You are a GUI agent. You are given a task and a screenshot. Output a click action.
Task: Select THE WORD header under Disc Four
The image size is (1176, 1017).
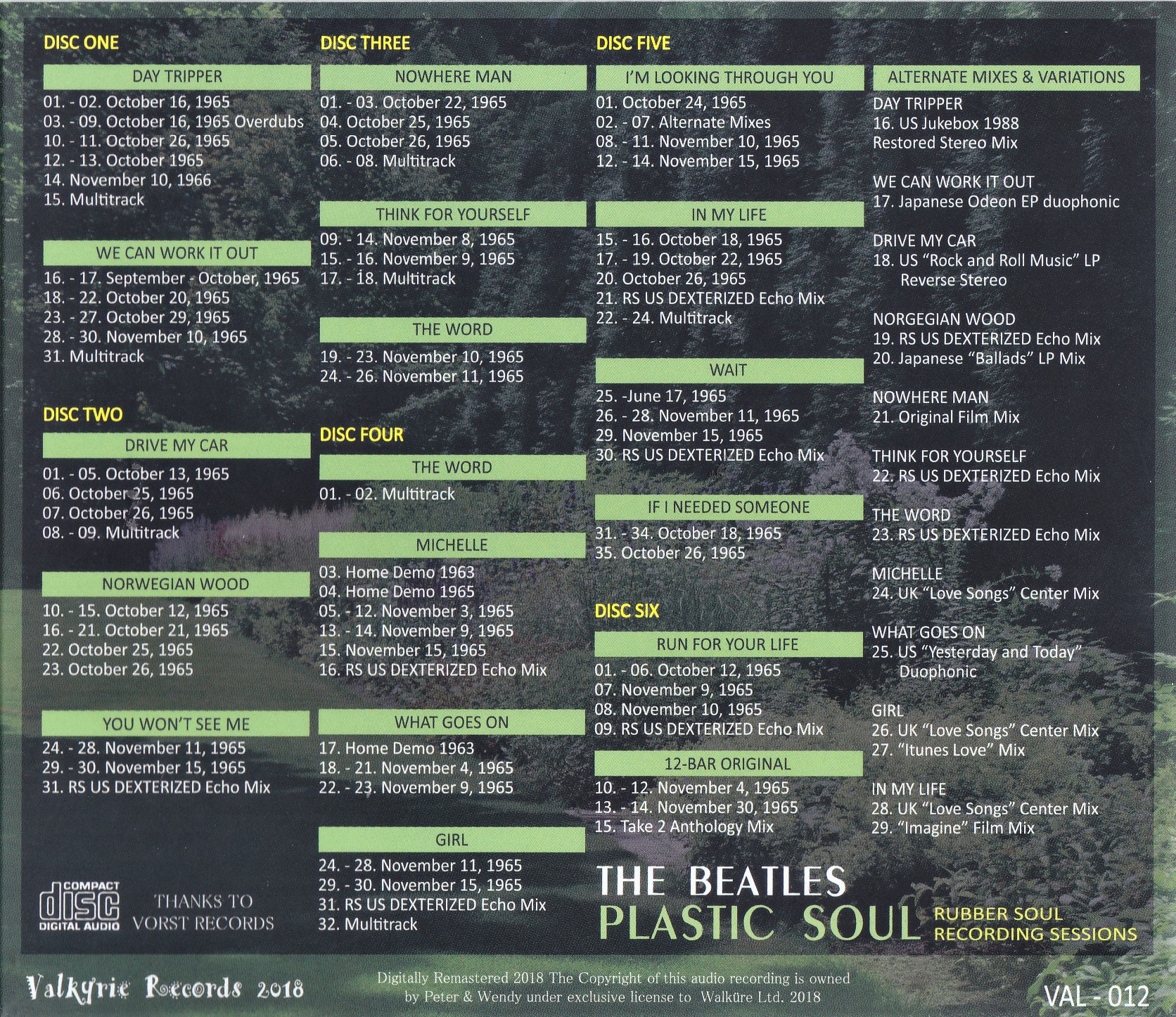coord(452,468)
